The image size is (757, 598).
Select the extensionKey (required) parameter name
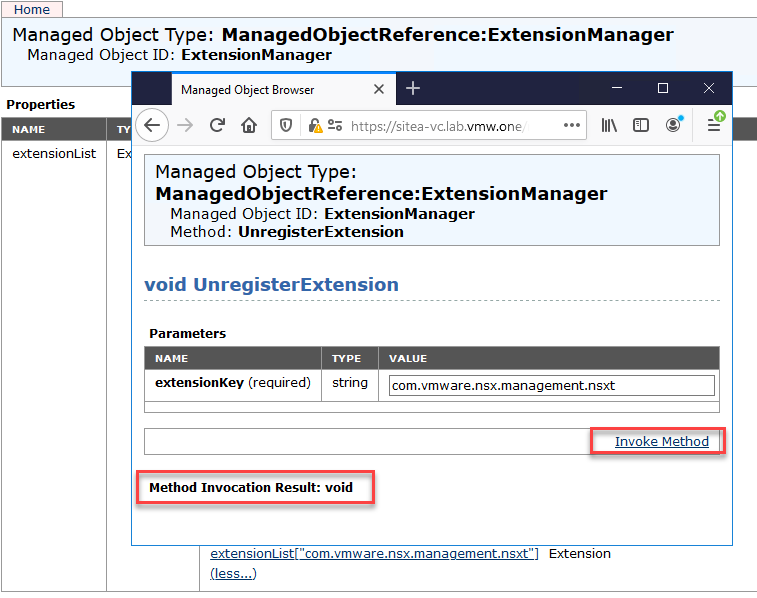[x=233, y=383]
